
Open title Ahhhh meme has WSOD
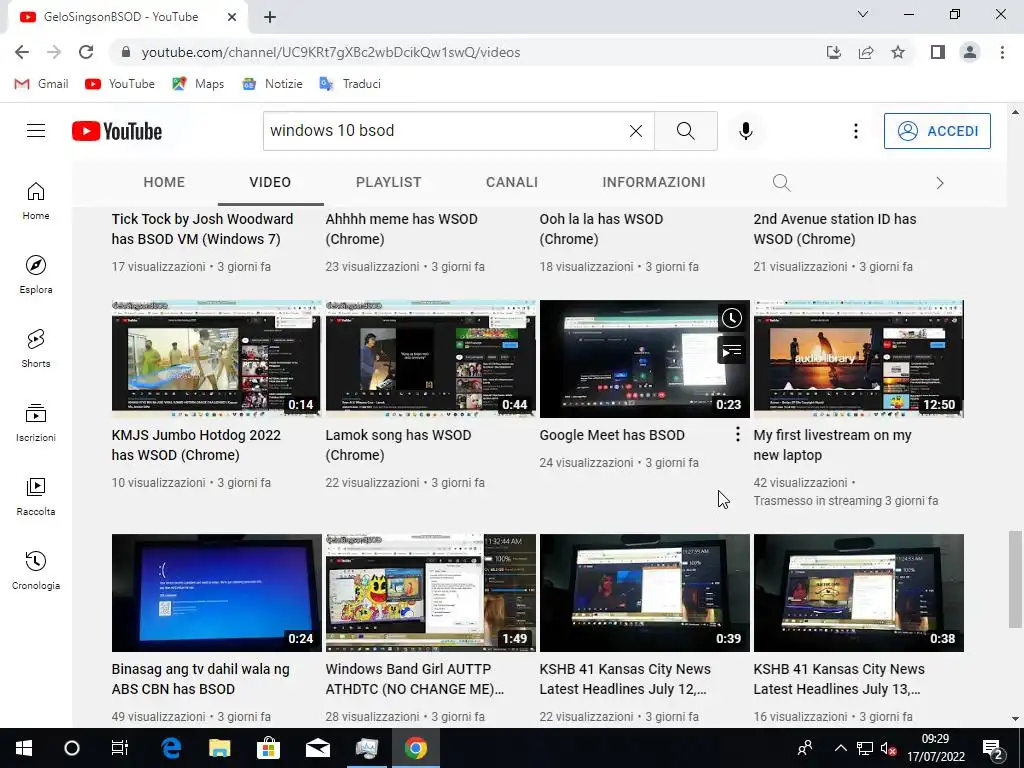402,229
